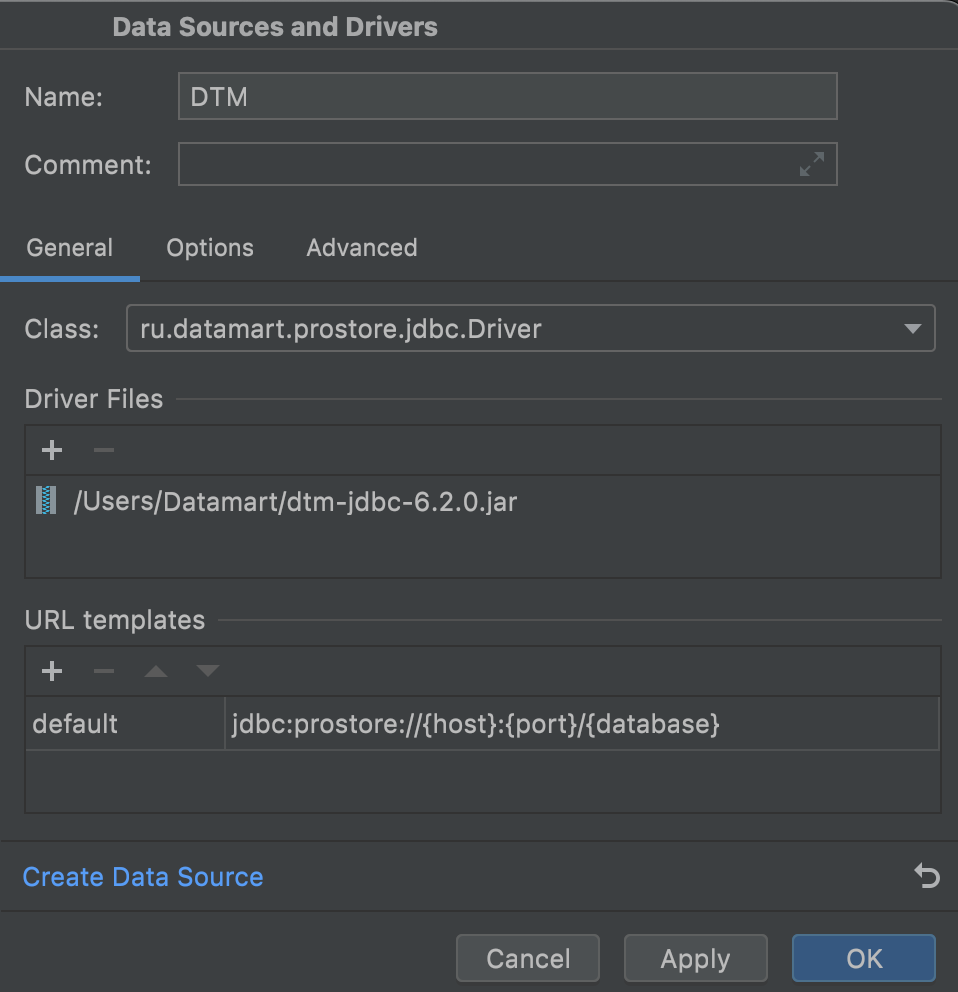Focus the Name field containing DTM
This screenshot has width=958, height=992.
[507, 97]
